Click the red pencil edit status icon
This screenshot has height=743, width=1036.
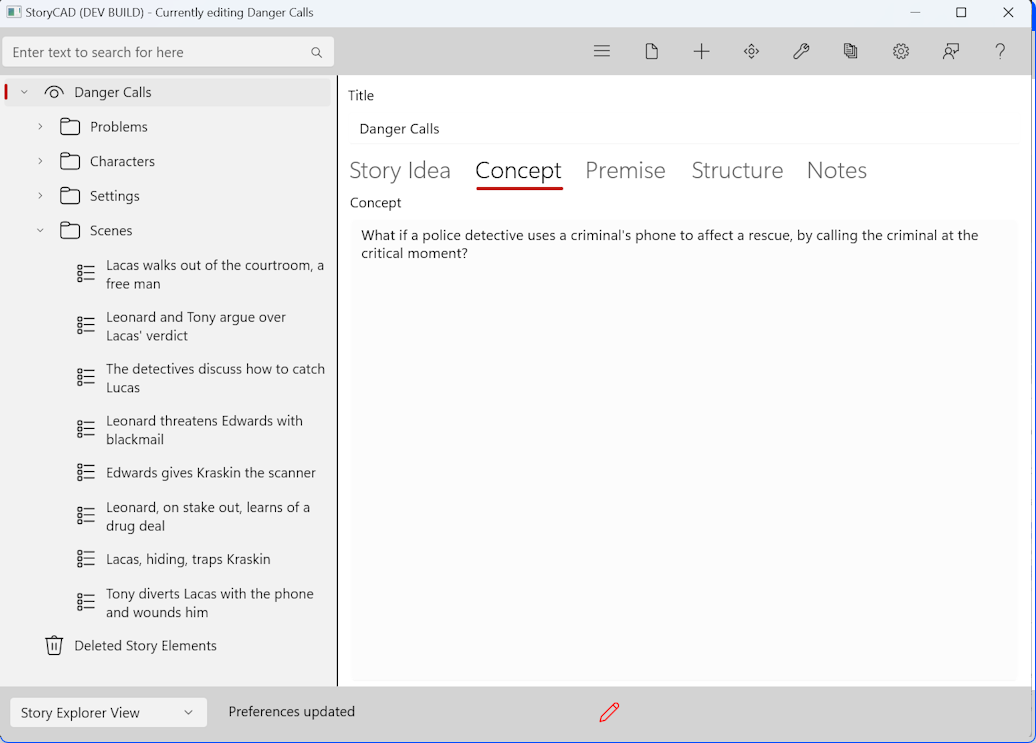(609, 712)
